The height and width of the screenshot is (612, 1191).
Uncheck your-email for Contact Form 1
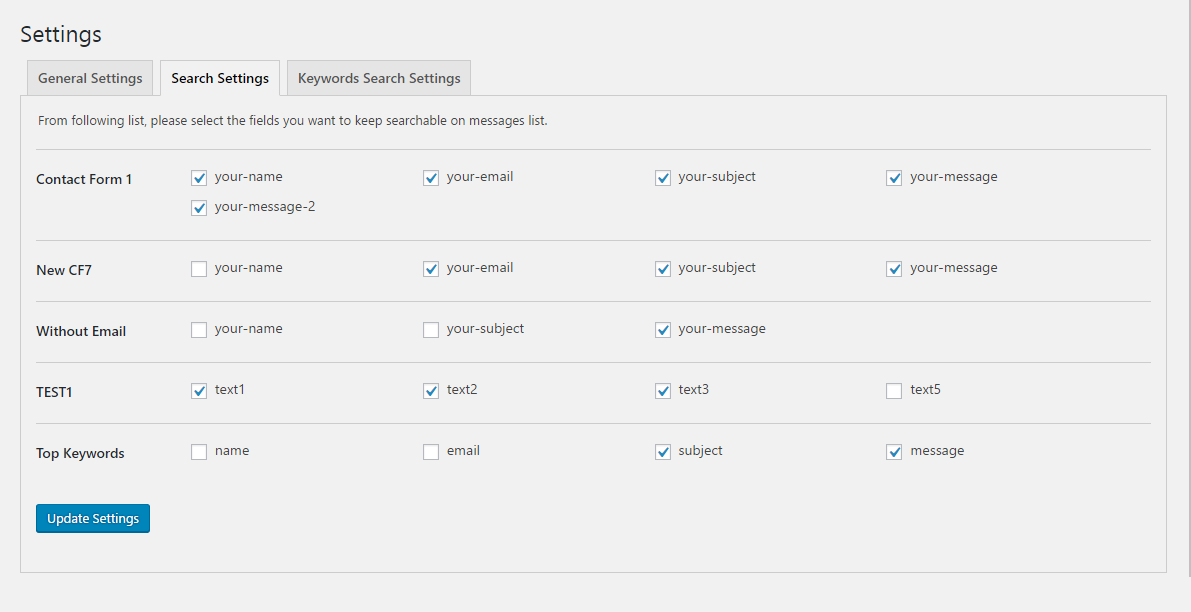point(431,178)
